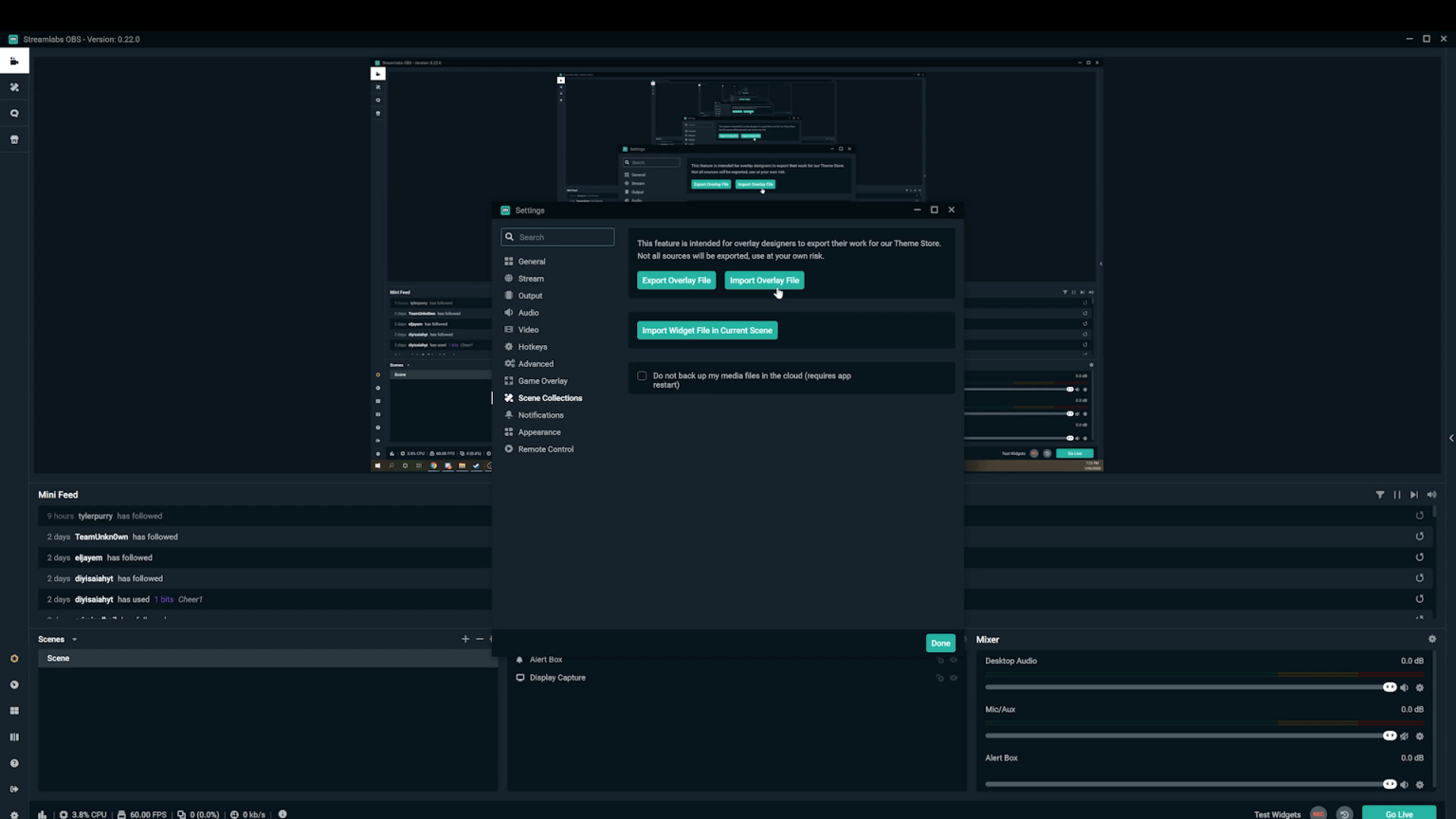Toggle visibility of the Display Capture source

pyautogui.click(x=954, y=678)
